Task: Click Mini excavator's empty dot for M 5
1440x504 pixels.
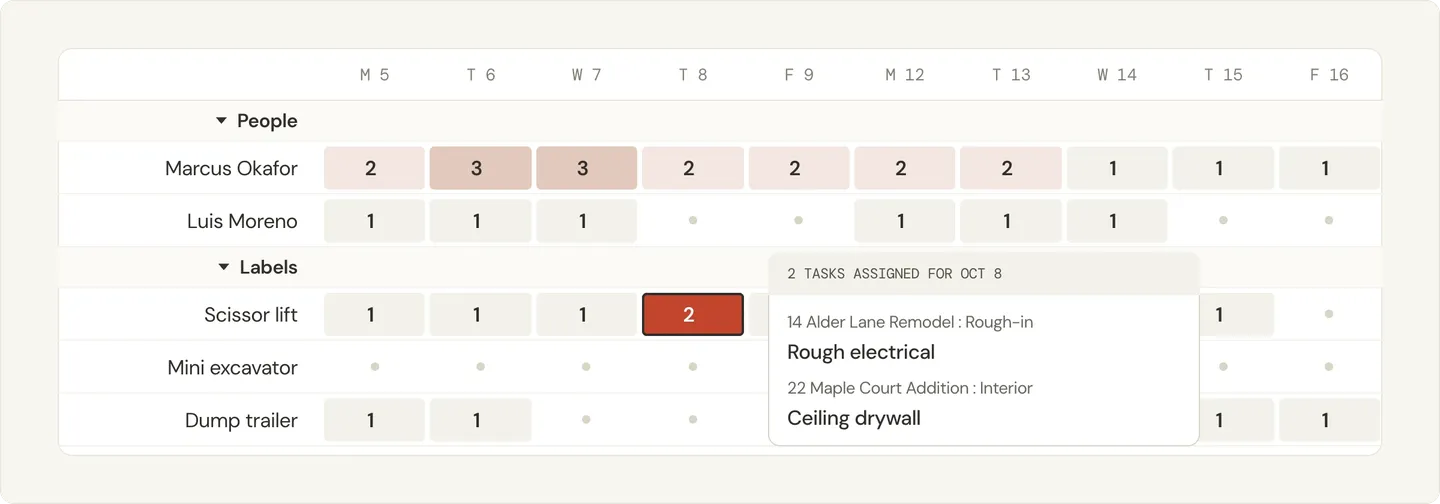Action: 374,367
